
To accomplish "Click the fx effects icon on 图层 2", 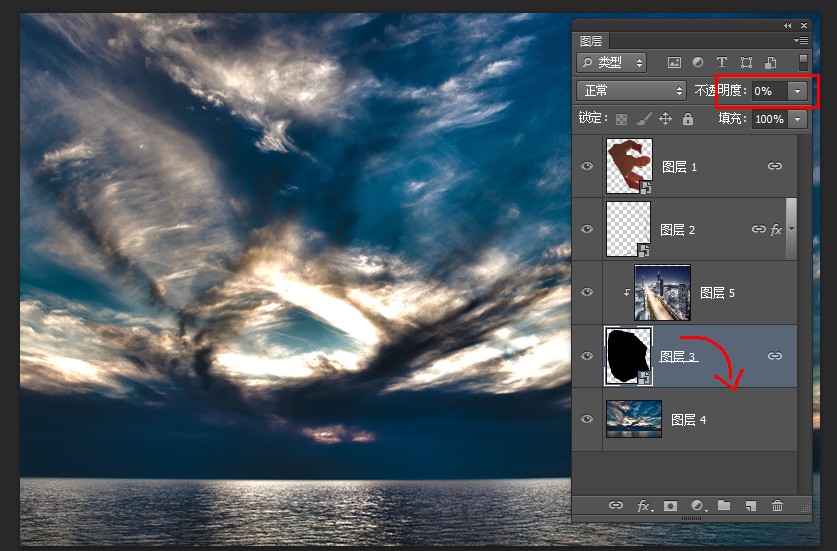I will coord(776,230).
